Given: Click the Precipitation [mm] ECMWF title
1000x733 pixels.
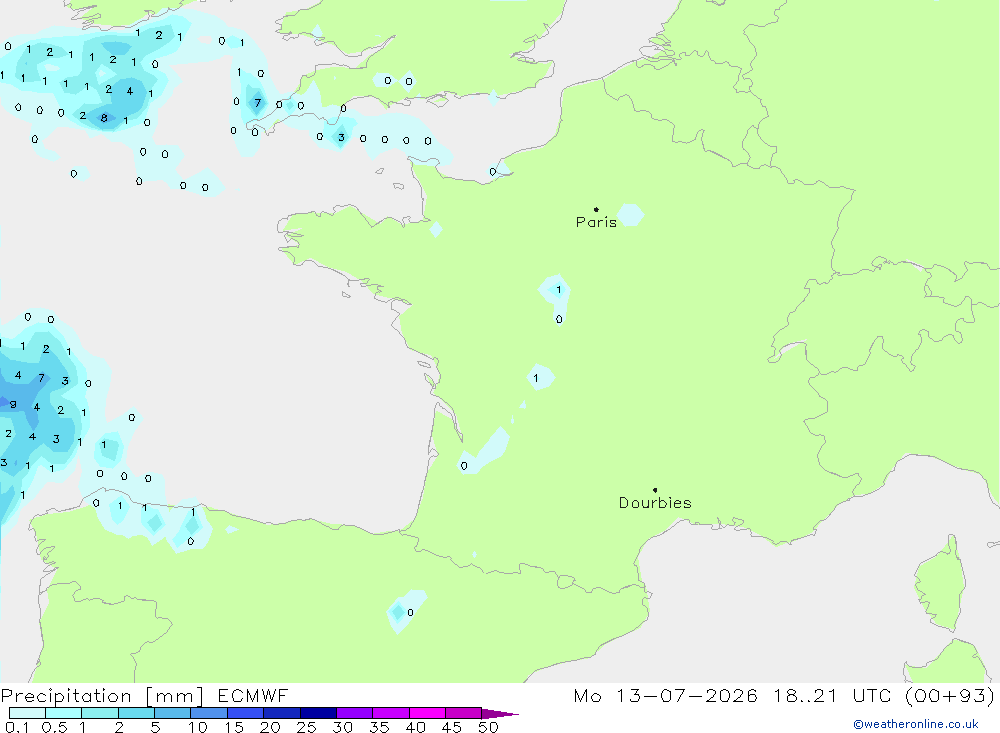Looking at the screenshot, I should (145, 695).
